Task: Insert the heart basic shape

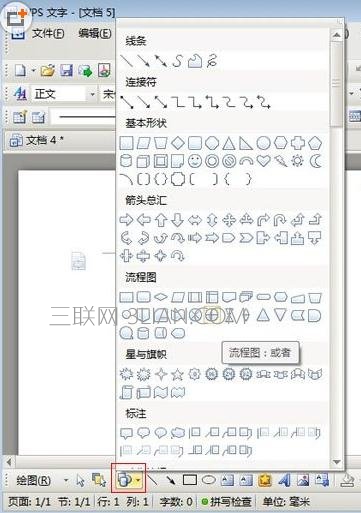Action: tap(263, 161)
